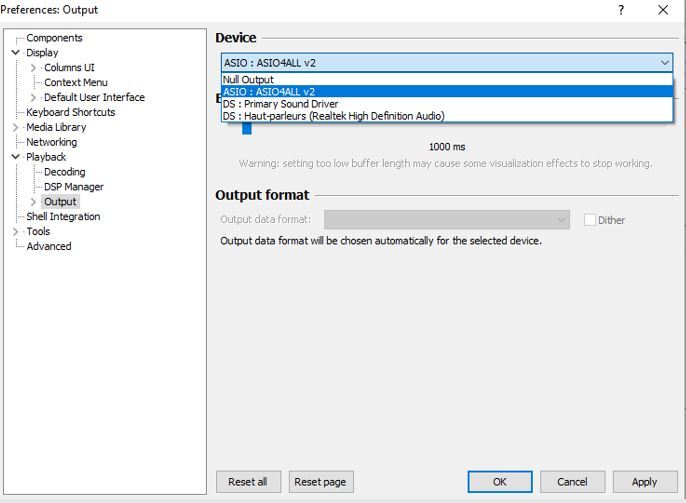Expand the Tools tree node
This screenshot has width=686, height=503.
(16, 232)
